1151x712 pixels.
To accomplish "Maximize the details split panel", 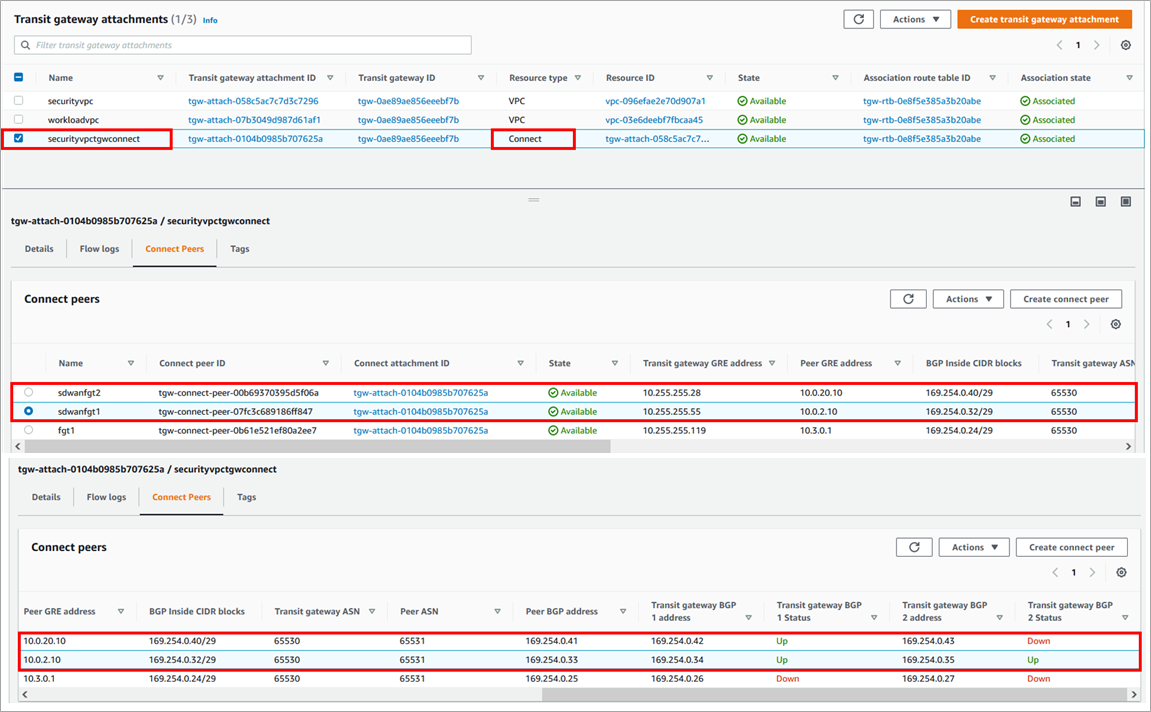I will (1126, 201).
